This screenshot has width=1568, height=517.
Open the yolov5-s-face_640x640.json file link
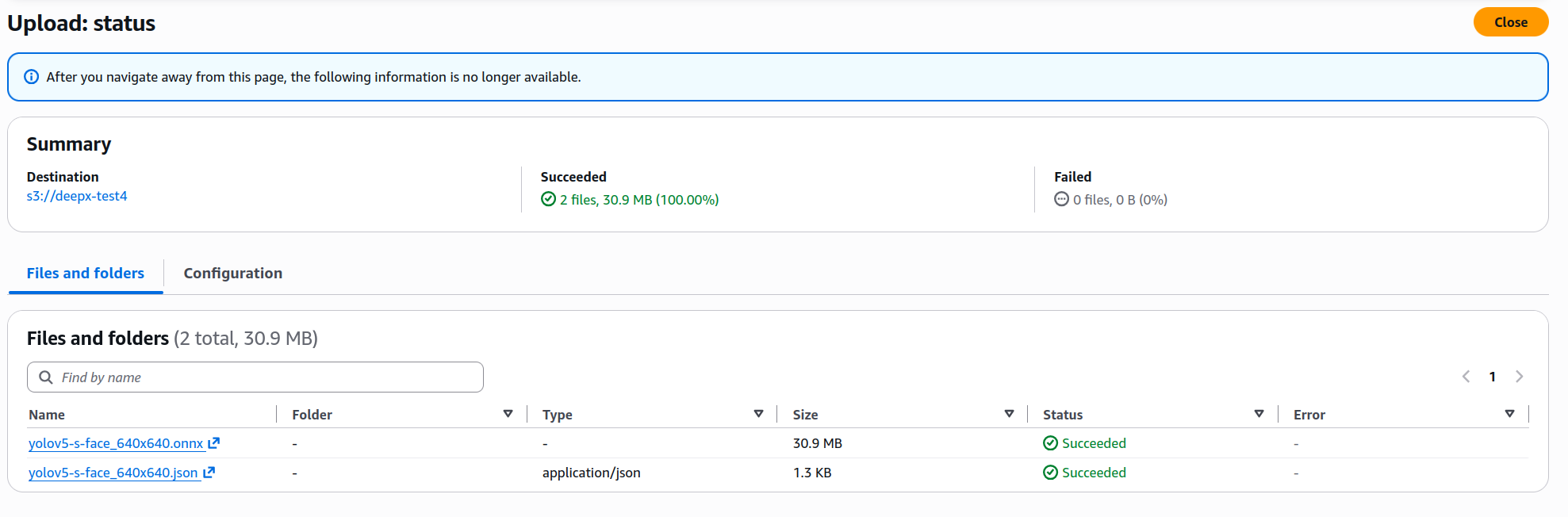113,473
